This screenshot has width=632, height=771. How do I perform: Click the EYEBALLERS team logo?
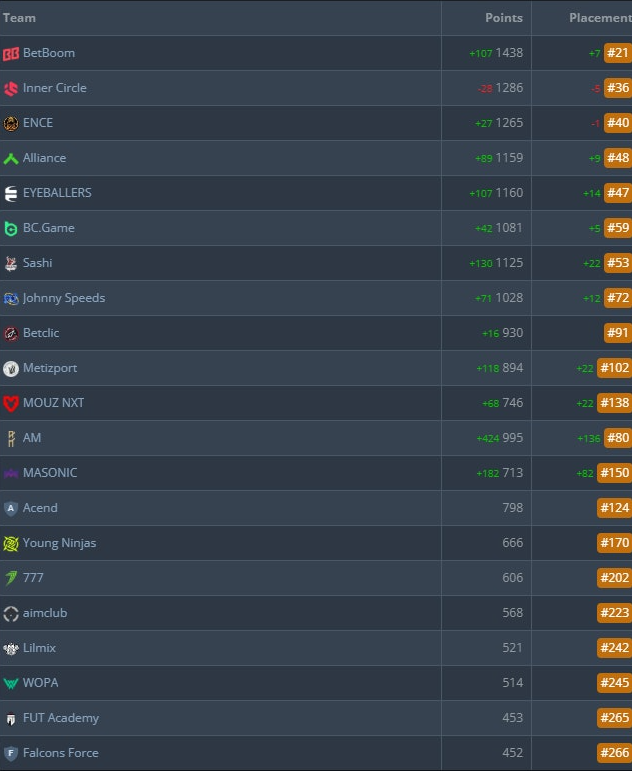11,193
